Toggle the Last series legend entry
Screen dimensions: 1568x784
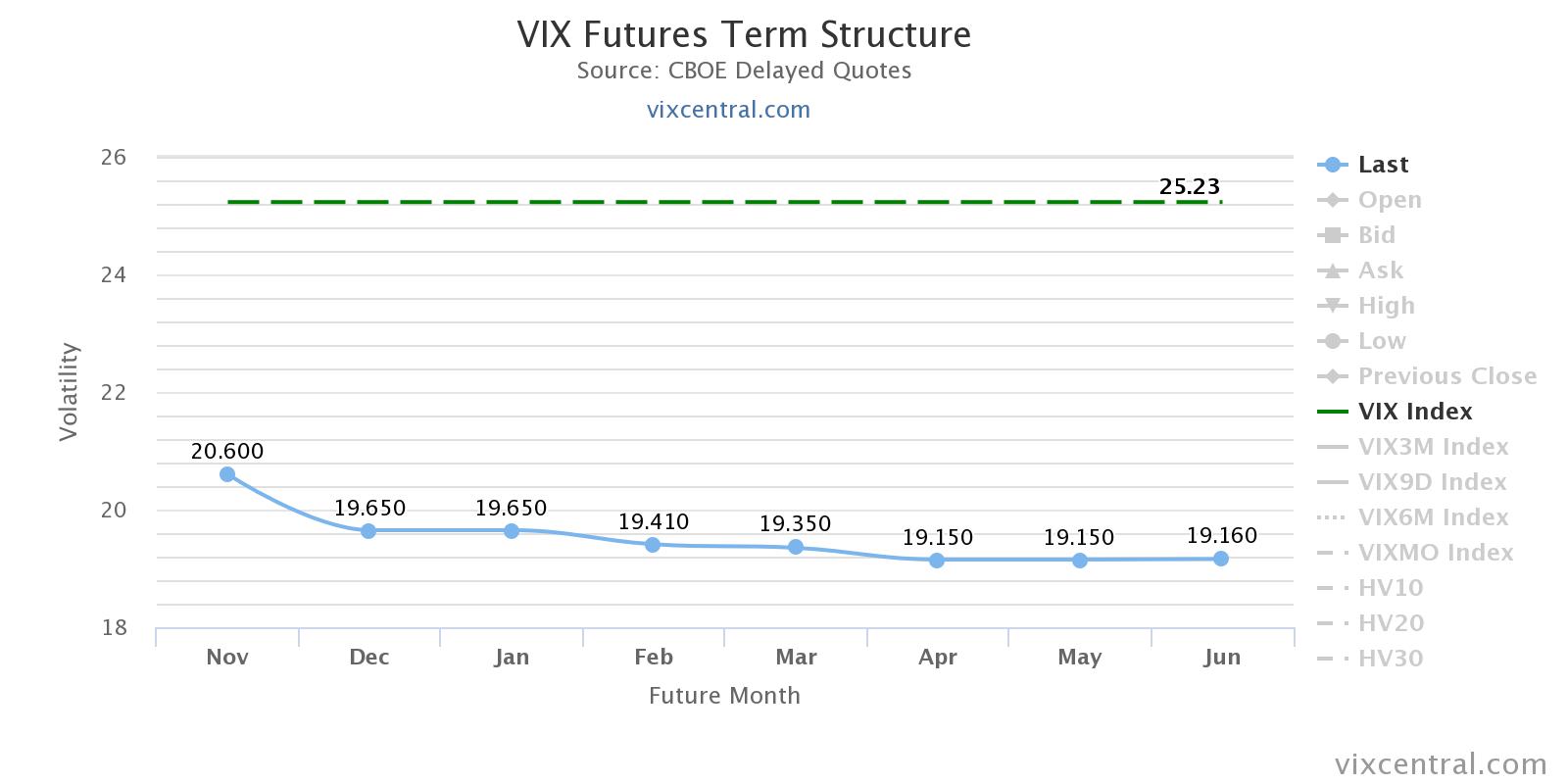tap(1382, 165)
